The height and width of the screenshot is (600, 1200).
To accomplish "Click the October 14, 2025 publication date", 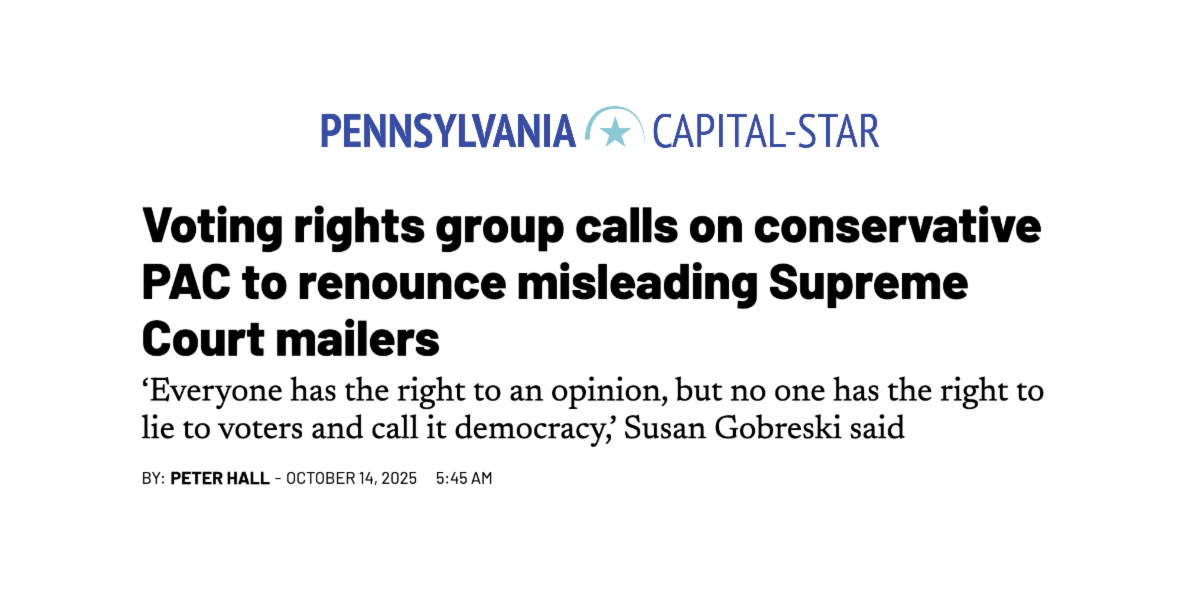I will [352, 478].
